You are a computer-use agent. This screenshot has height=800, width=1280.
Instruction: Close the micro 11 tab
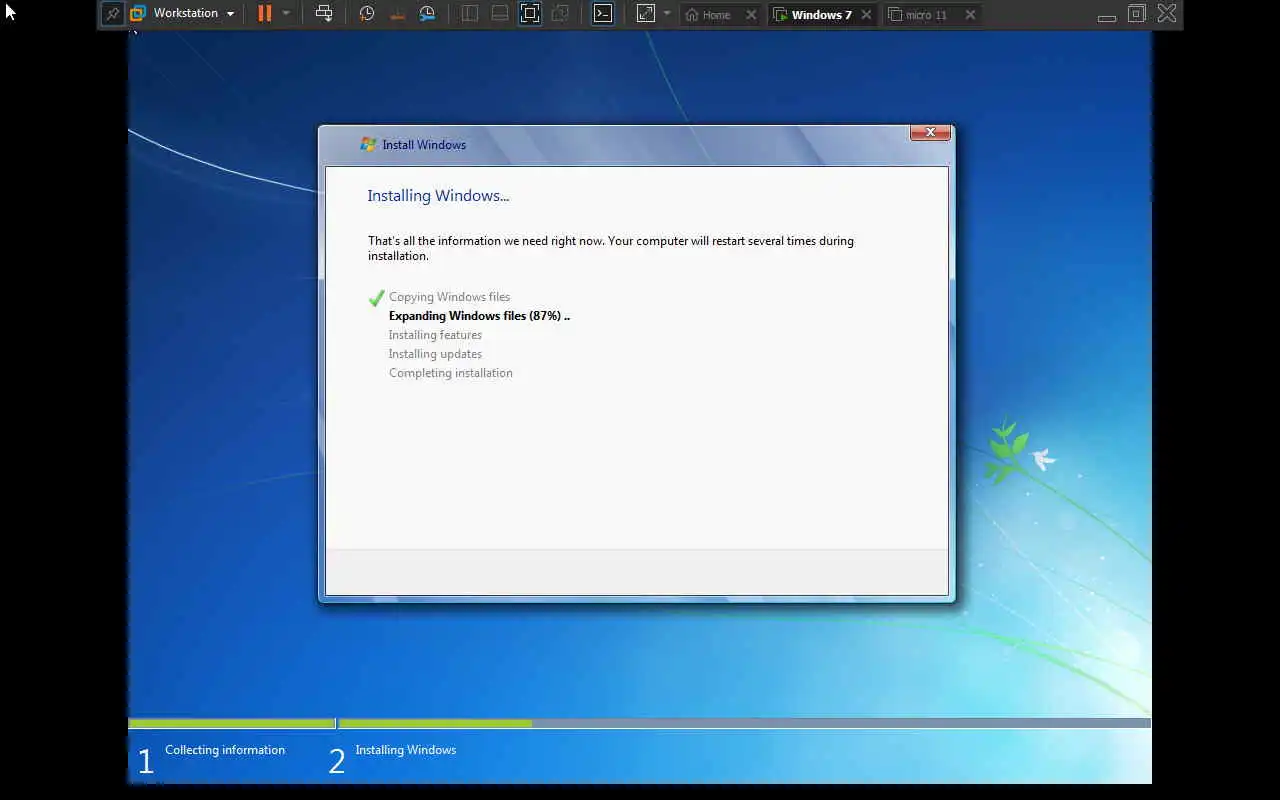(970, 15)
